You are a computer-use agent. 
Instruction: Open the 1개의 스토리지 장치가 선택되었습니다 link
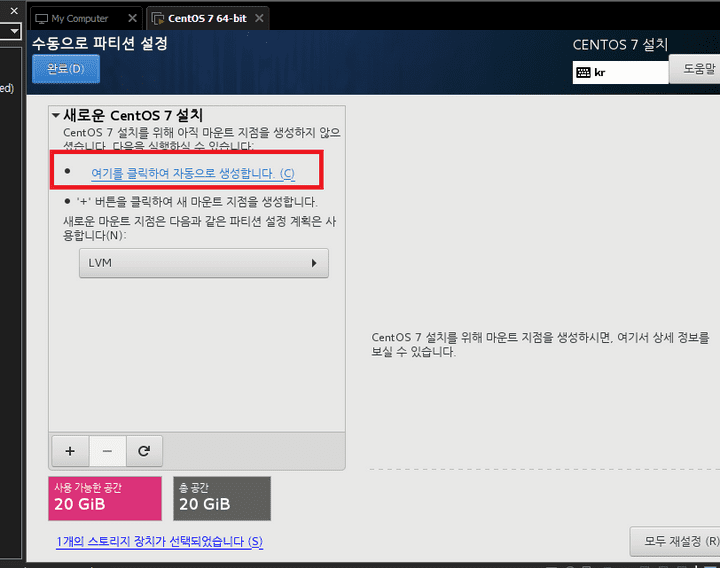(159, 541)
